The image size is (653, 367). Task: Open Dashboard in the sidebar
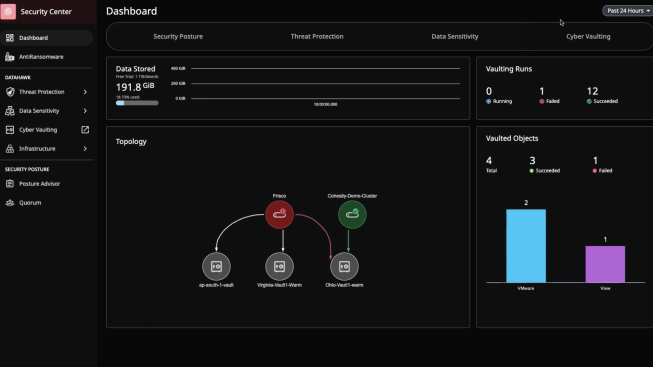pyautogui.click(x=46, y=38)
